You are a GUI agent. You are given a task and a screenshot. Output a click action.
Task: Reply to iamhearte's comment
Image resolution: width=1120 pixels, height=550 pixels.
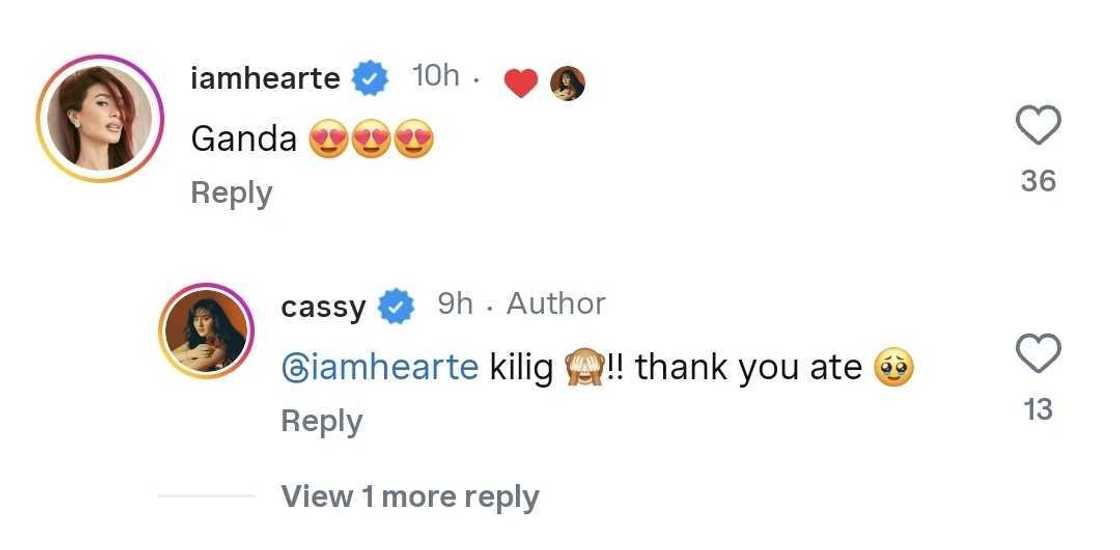(231, 193)
